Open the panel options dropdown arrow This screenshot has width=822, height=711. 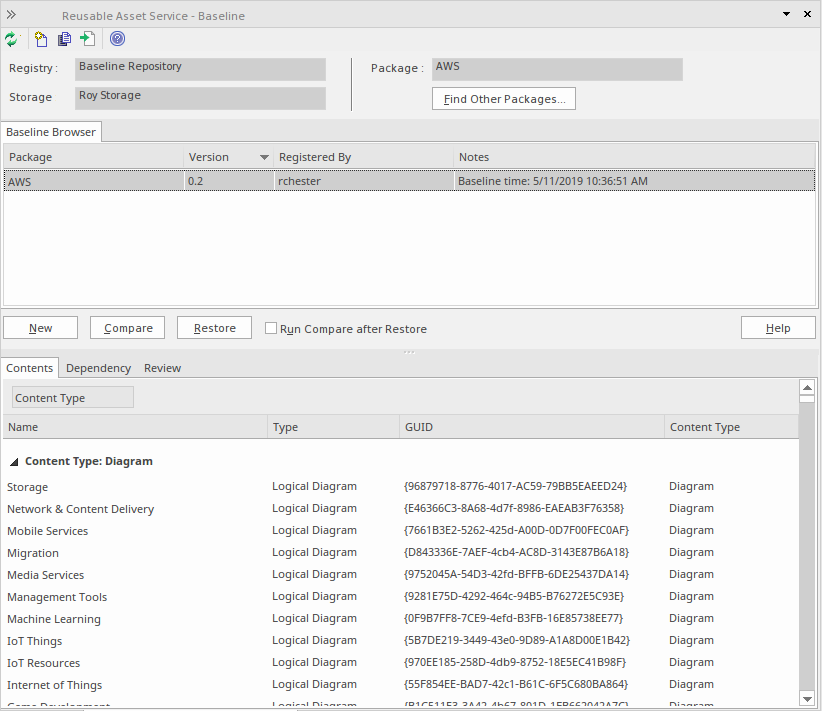(785, 15)
